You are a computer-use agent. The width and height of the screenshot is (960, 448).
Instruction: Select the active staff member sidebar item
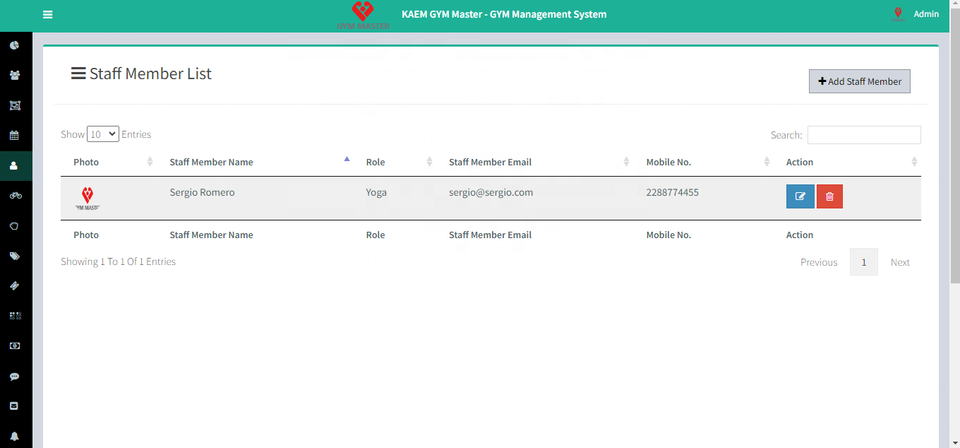pyautogui.click(x=15, y=165)
